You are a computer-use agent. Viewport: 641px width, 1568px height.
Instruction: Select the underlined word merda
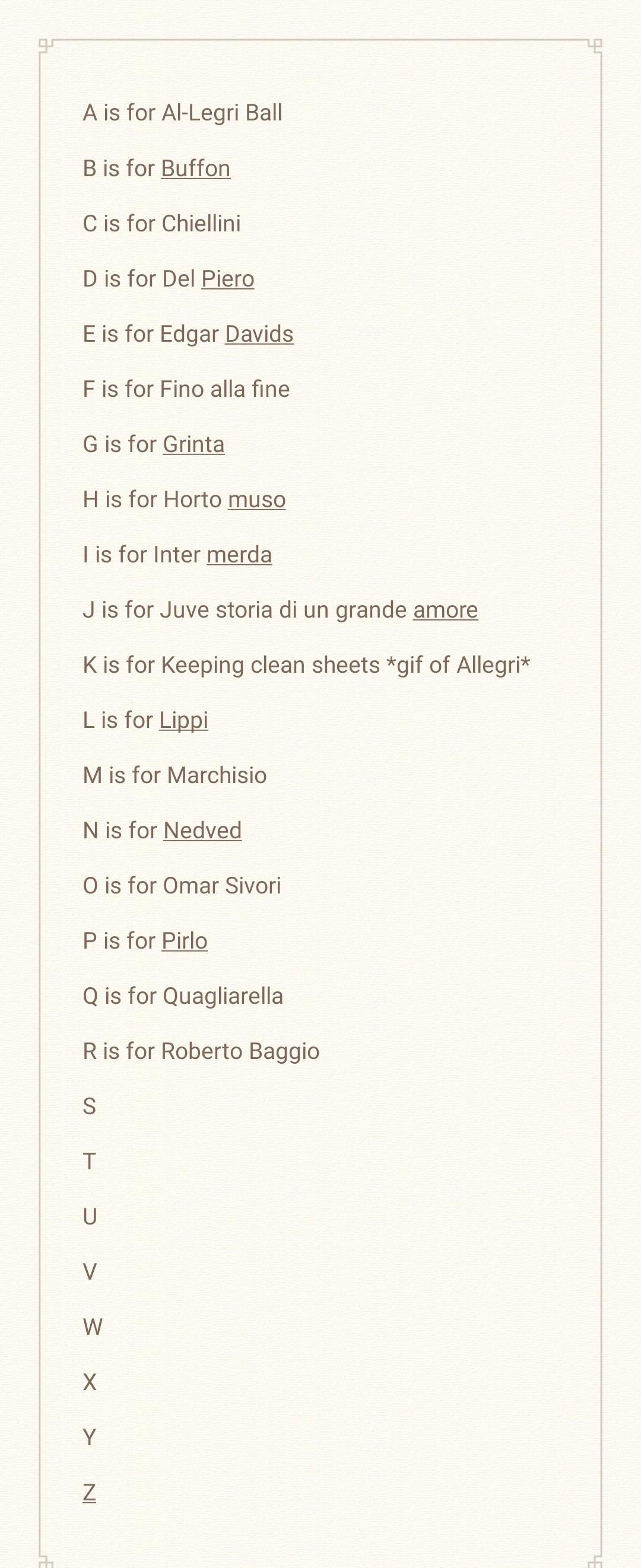(x=239, y=555)
